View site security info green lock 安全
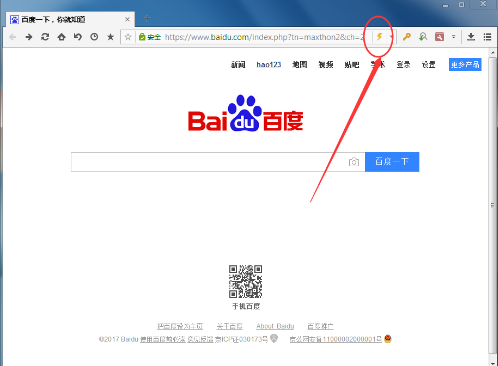 pos(150,37)
